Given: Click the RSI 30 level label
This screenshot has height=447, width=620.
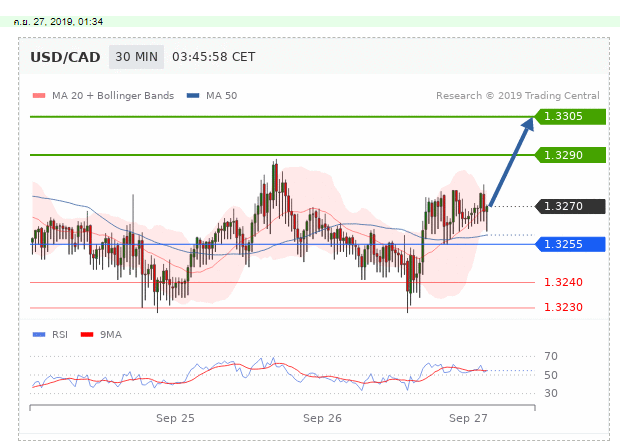Looking at the screenshot, I should tap(551, 394).
